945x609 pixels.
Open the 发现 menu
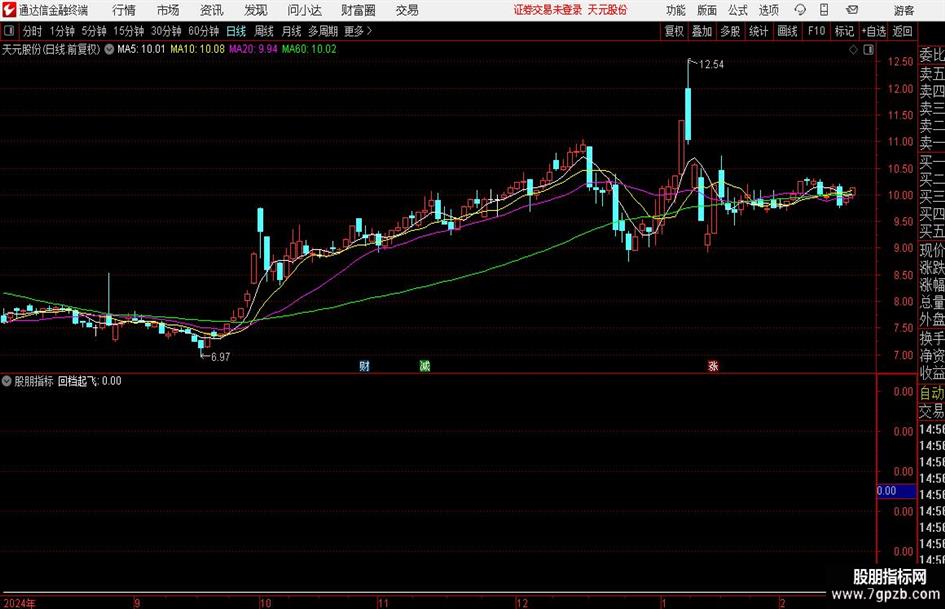pos(255,10)
